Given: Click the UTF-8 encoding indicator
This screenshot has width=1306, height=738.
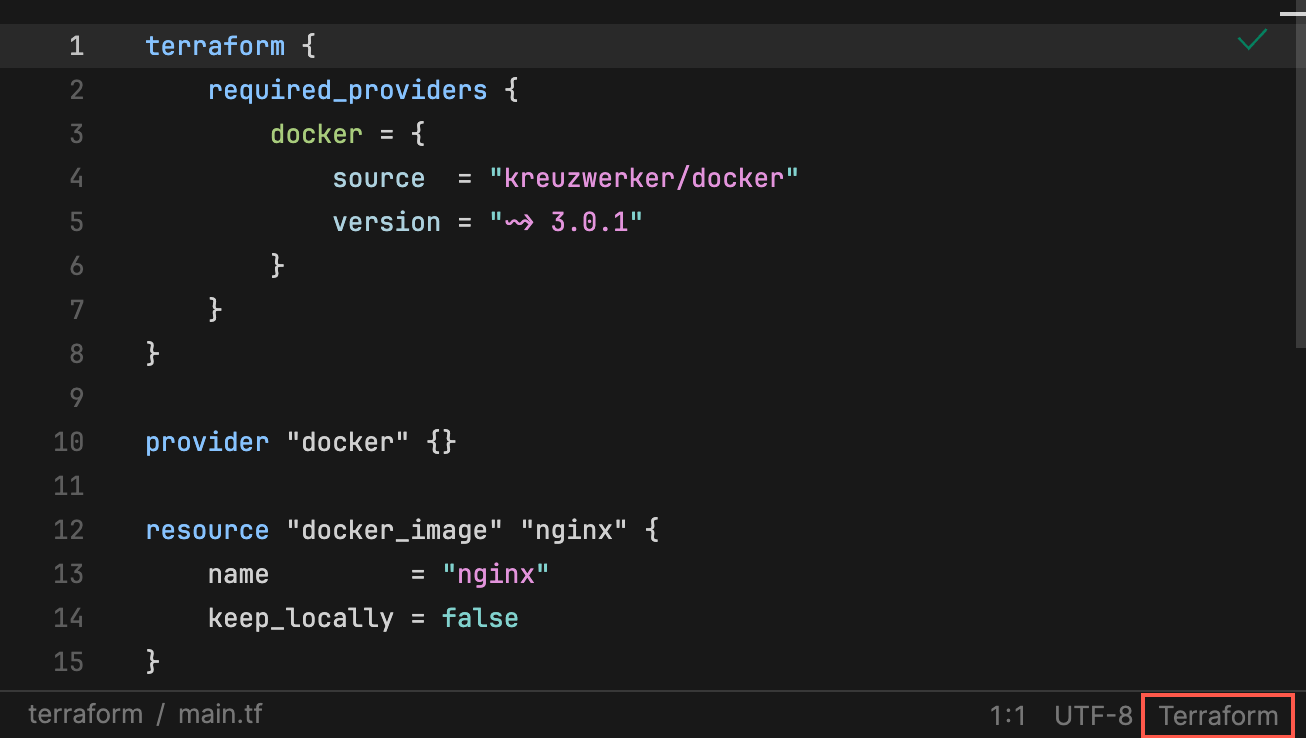Looking at the screenshot, I should click(1093, 715).
